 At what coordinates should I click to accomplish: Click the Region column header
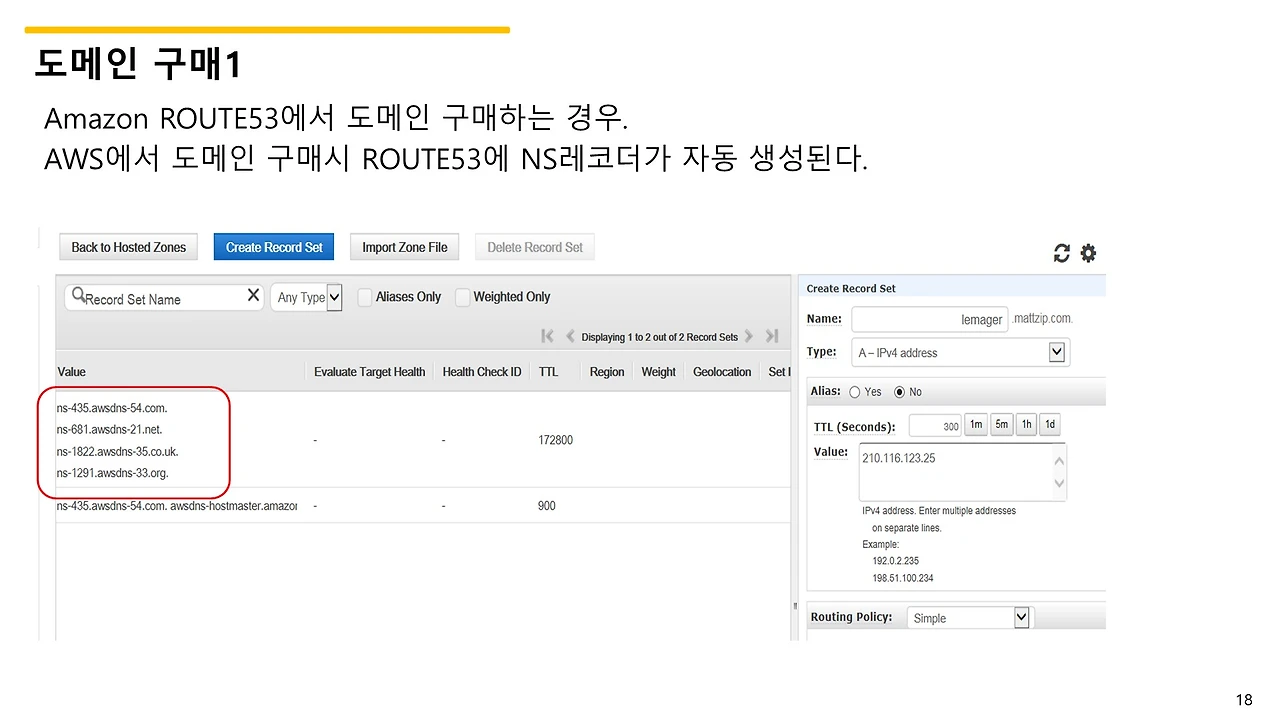click(607, 372)
